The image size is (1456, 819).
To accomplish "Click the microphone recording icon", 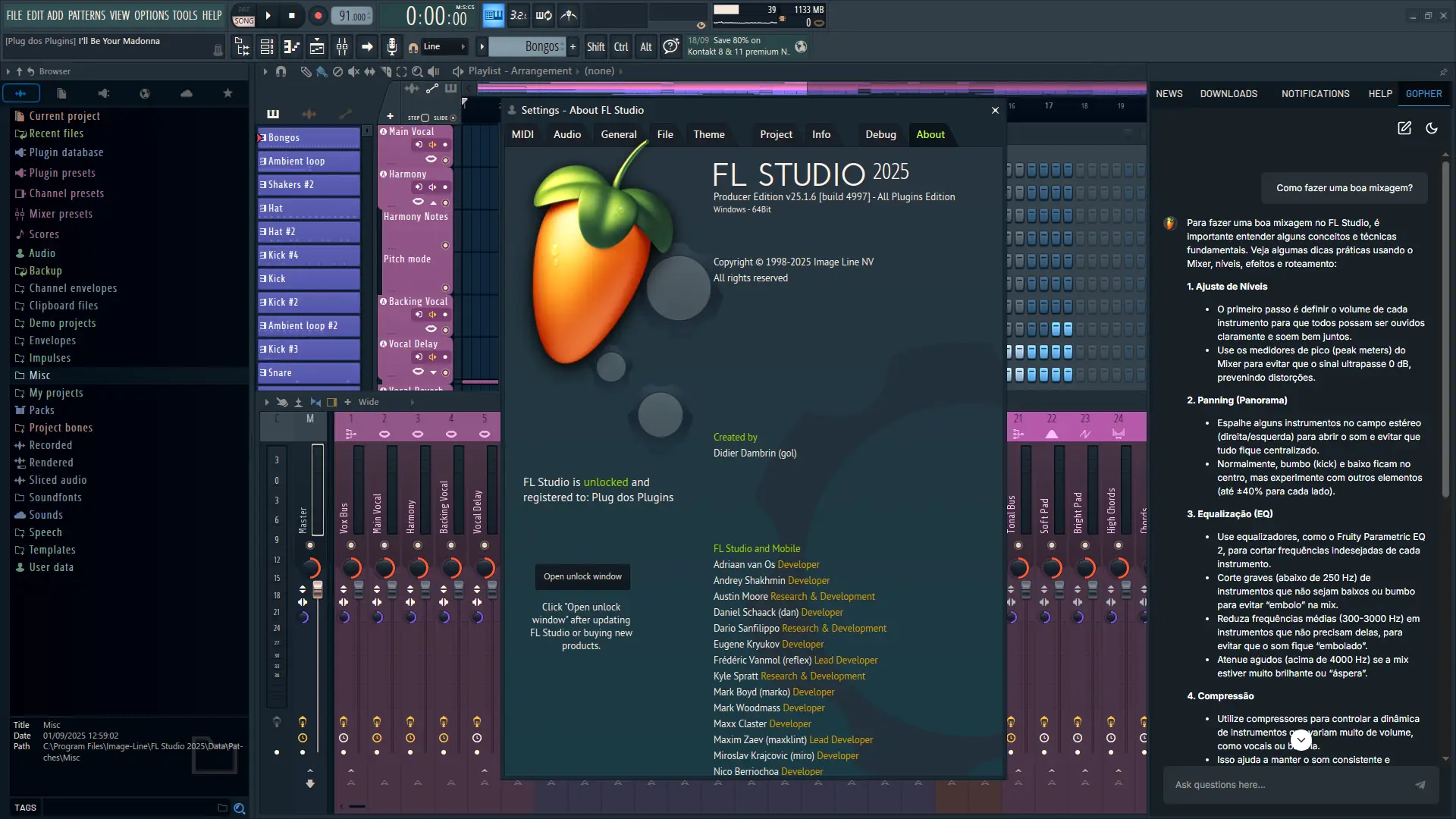I will tap(391, 47).
